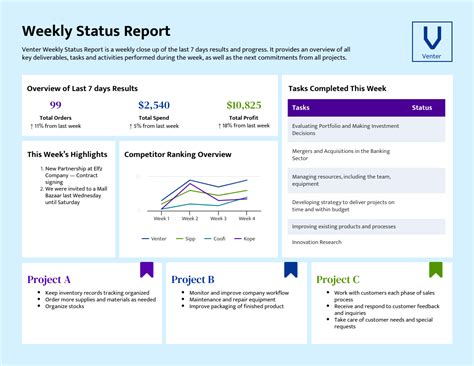The height and width of the screenshot is (366, 474).
Task: Click the Week 2 axis label
Action: 190,219
